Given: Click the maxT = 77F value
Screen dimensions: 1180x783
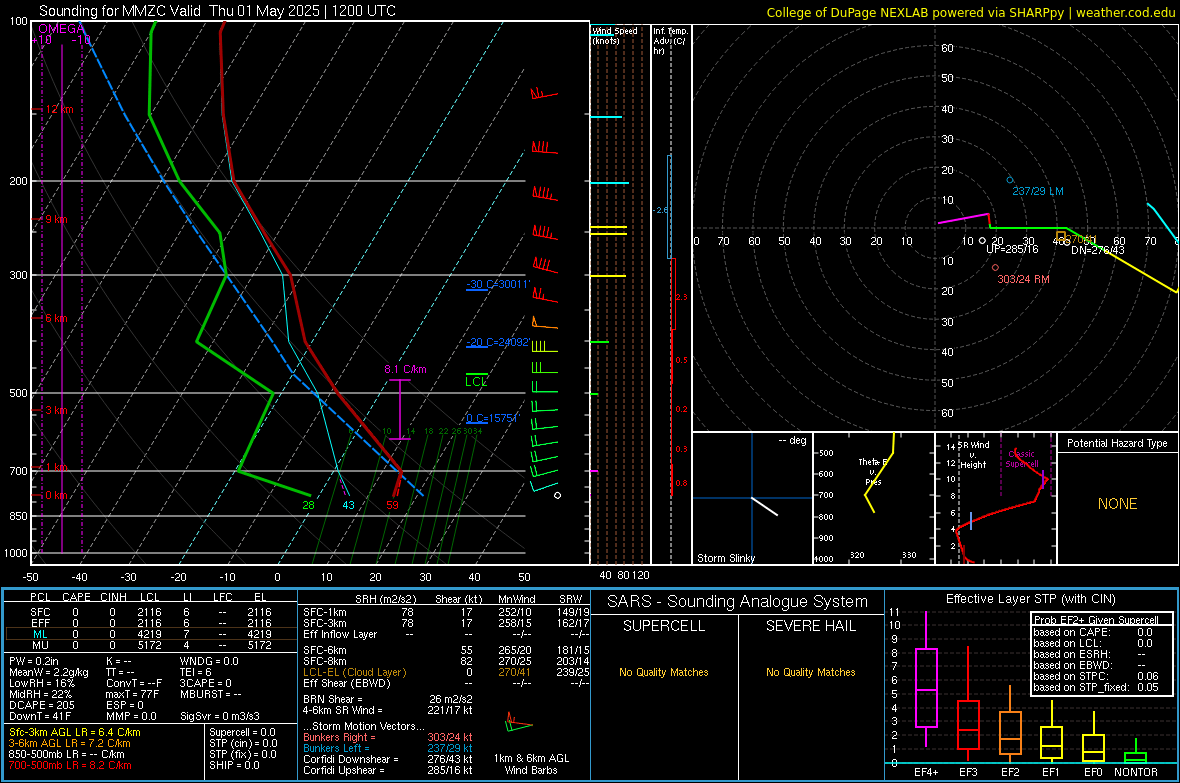Looking at the screenshot, I should click(132, 694).
